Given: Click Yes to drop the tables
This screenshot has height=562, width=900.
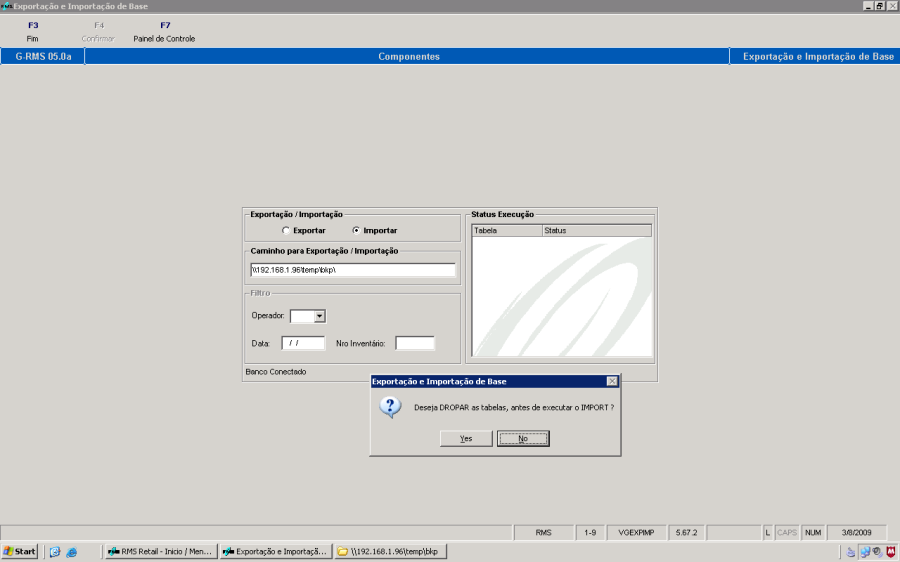Looking at the screenshot, I should click(x=466, y=439).
